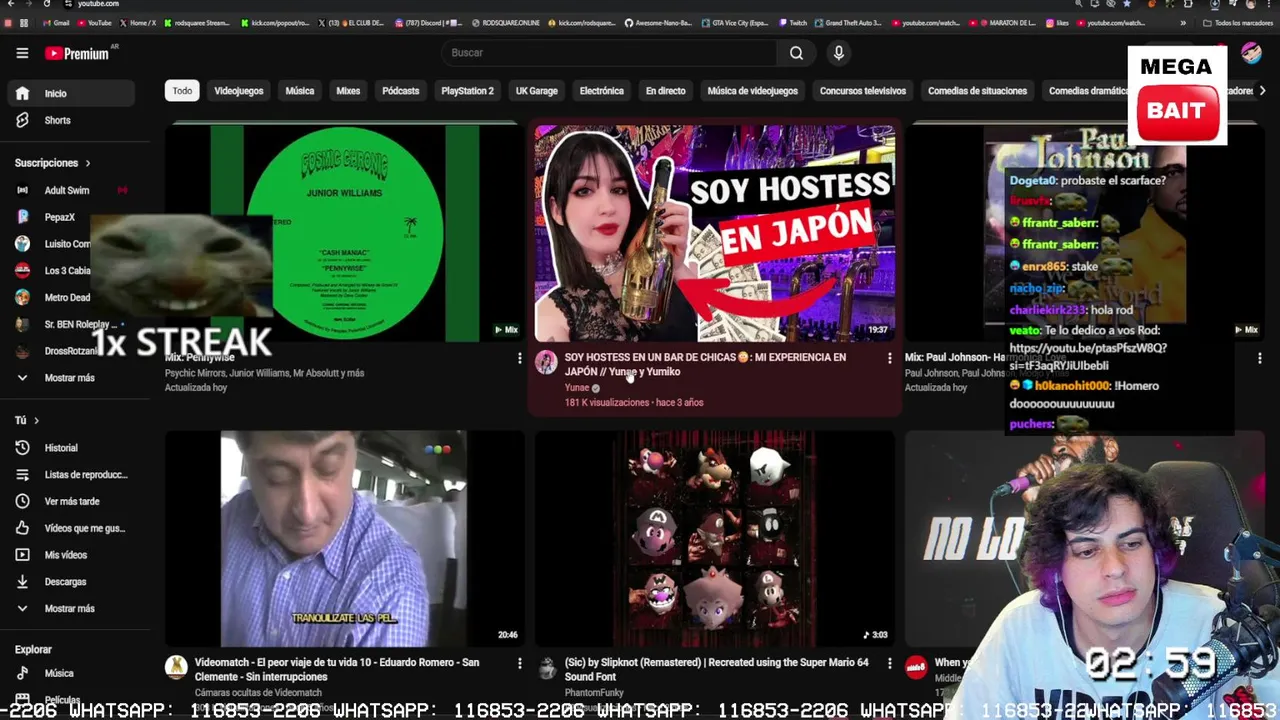Open Cámaras ocultas de Videomatch channel link

[x=258, y=692]
